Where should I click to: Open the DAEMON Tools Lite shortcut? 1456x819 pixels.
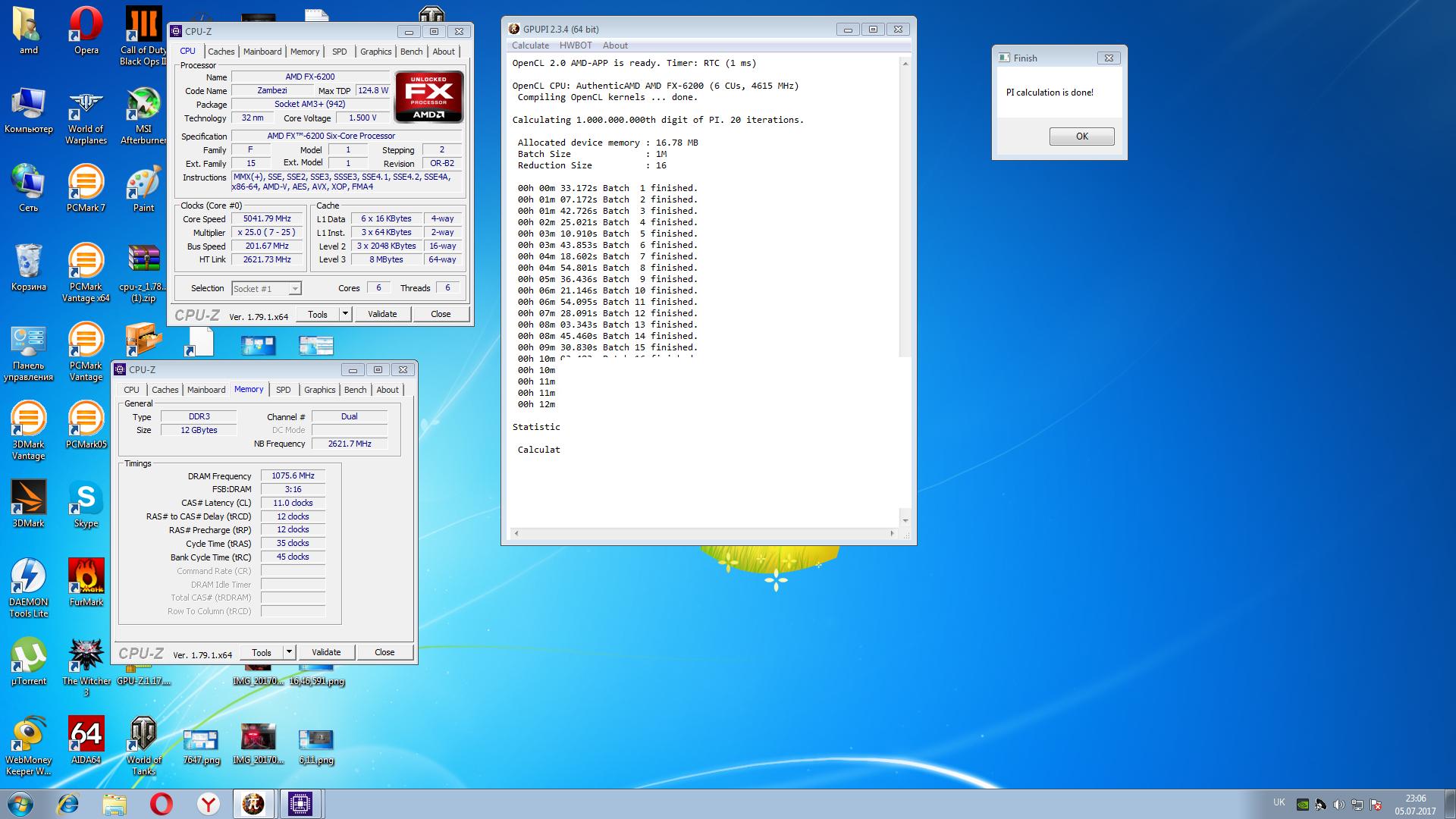tap(28, 588)
